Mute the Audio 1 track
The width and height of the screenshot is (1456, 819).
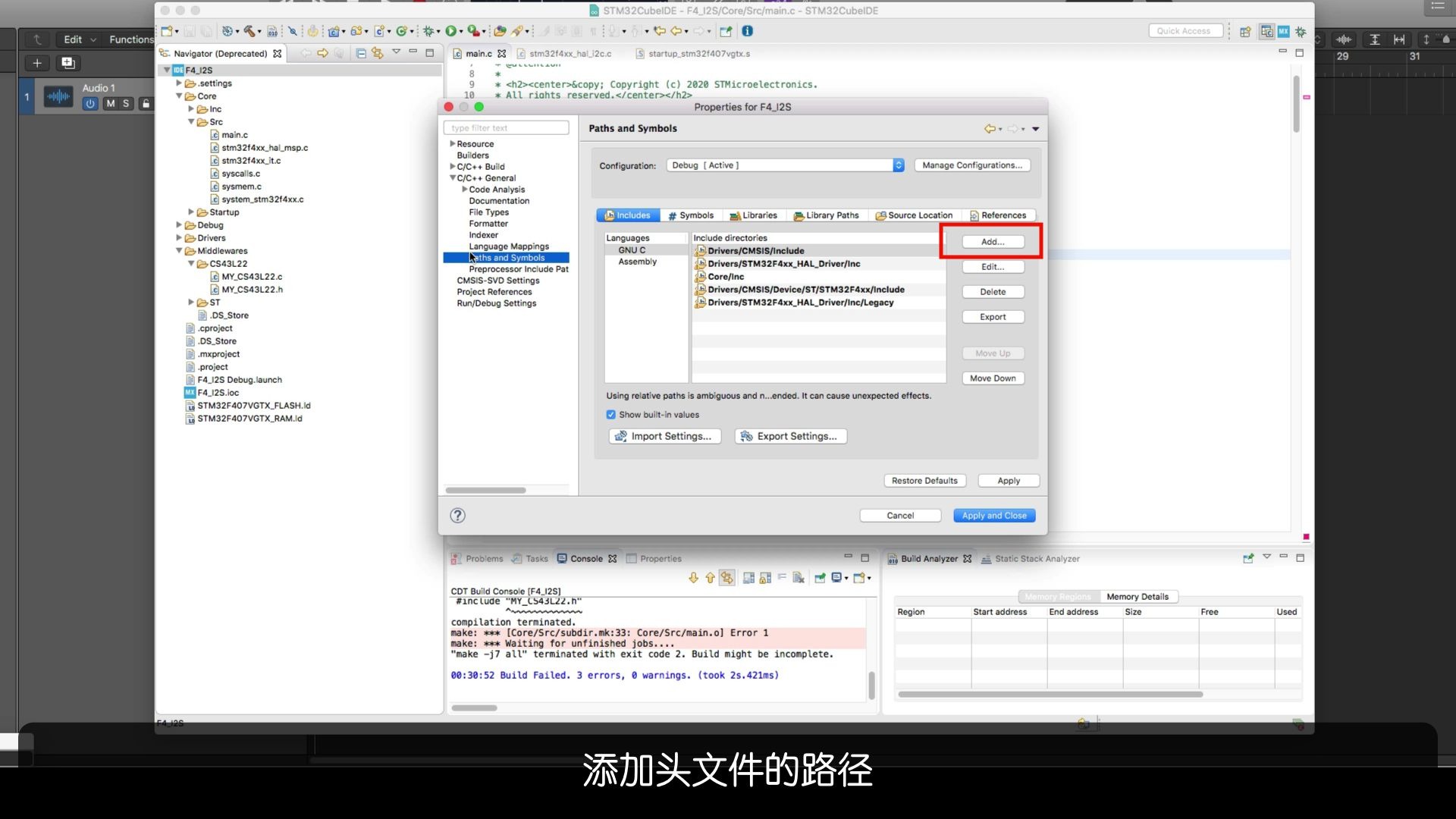point(111,104)
